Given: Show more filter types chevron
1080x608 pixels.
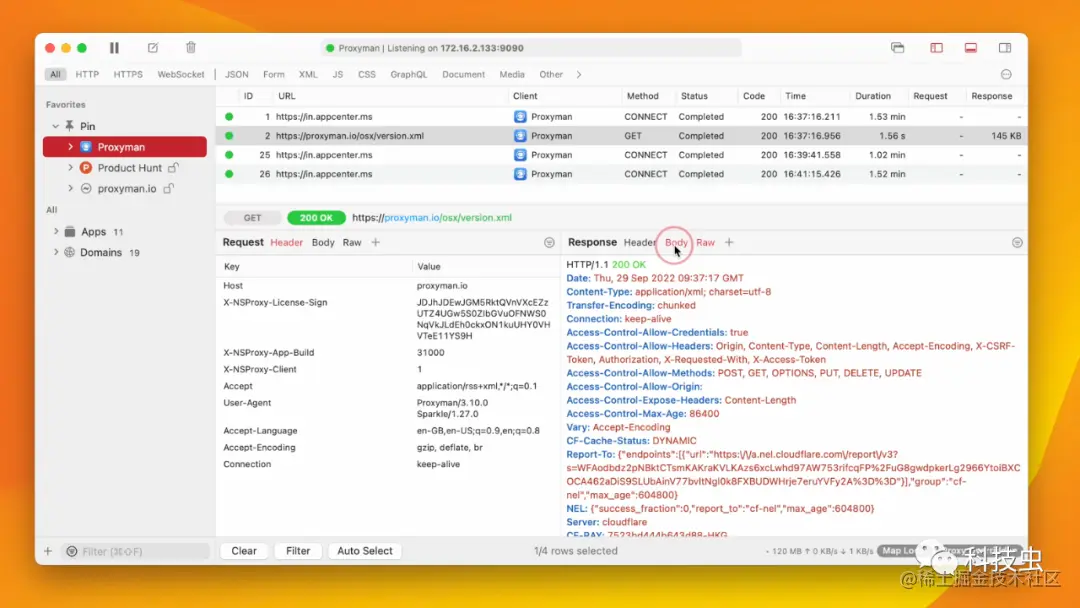Looking at the screenshot, I should point(579,74).
